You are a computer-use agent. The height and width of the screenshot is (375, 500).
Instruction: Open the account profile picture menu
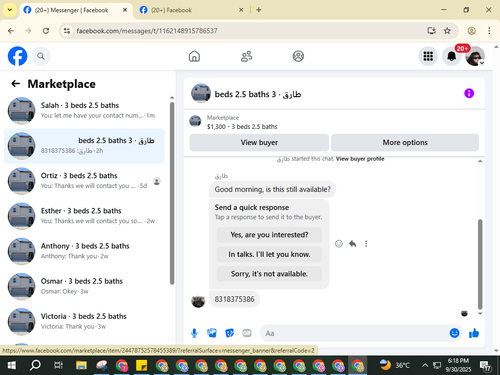pos(475,56)
